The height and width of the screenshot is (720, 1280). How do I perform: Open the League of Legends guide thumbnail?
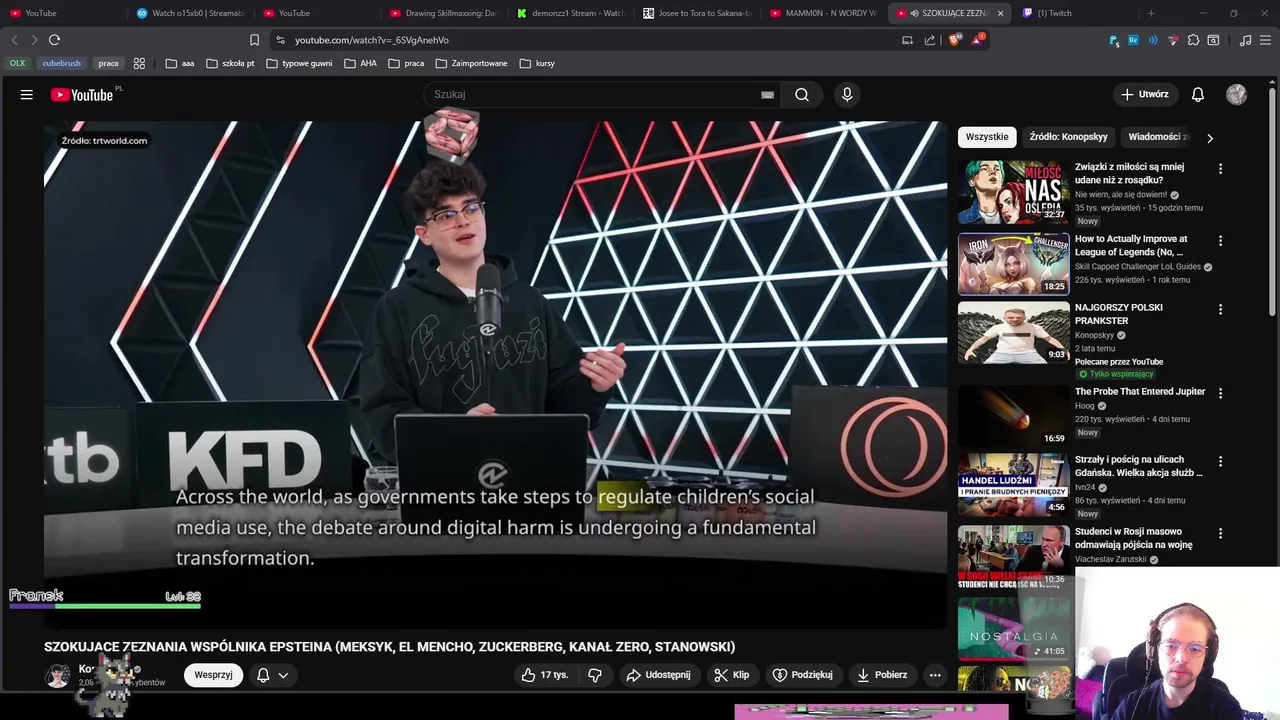coord(1013,264)
